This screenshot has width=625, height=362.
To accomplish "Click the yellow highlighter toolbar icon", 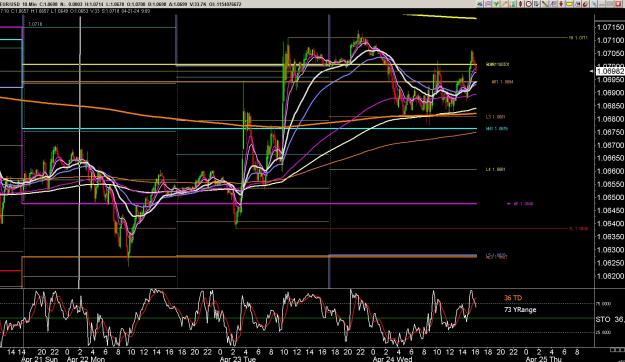I will coord(569,4).
